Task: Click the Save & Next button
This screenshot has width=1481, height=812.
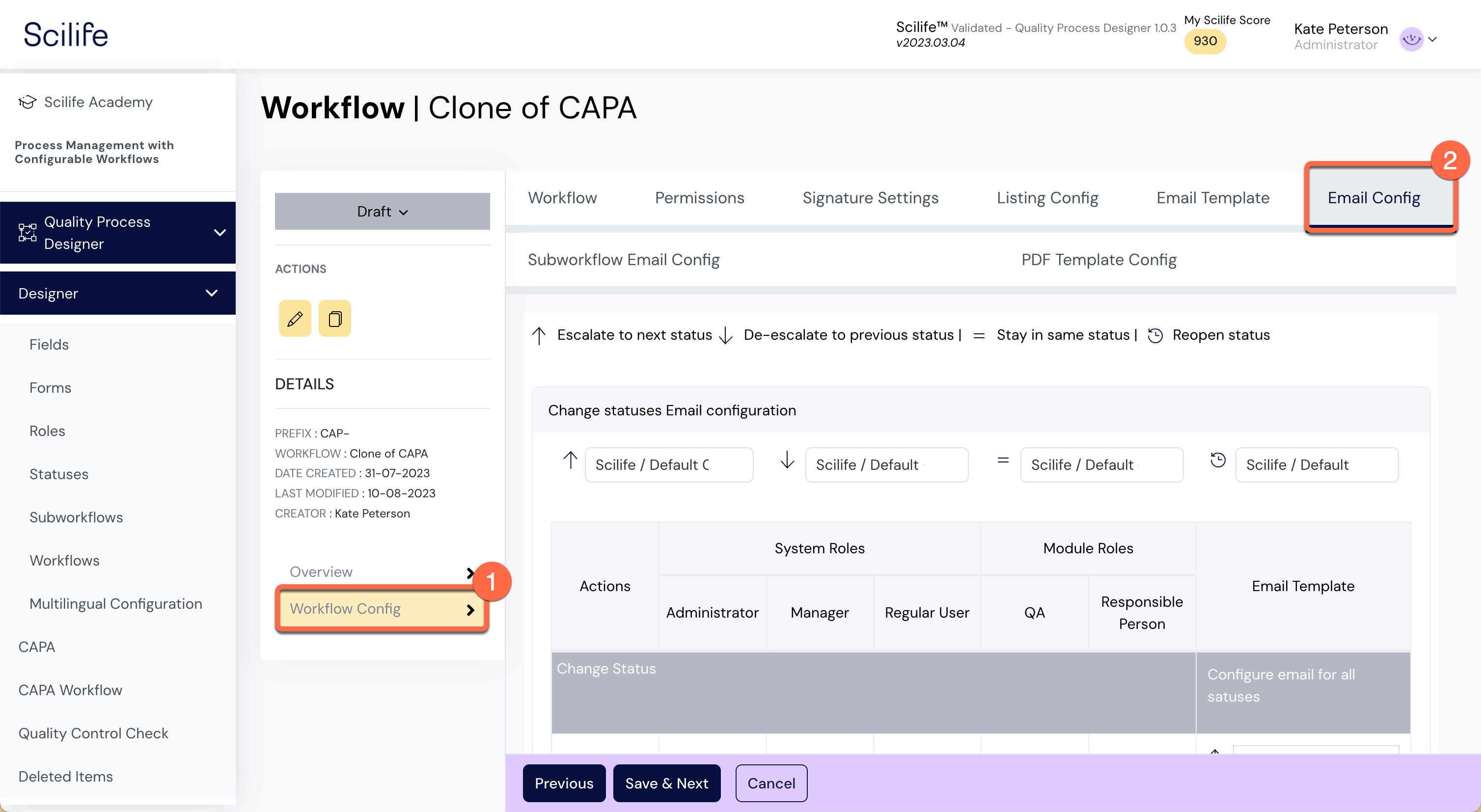Action: (x=666, y=783)
